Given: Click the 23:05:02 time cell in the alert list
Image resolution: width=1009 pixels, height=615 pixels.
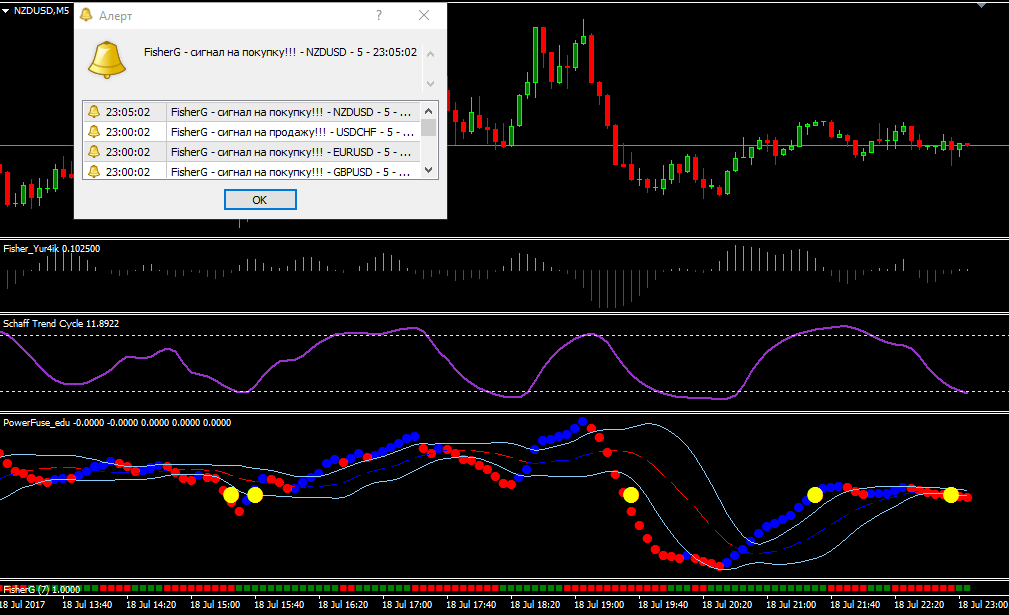Looking at the screenshot, I should (128, 112).
